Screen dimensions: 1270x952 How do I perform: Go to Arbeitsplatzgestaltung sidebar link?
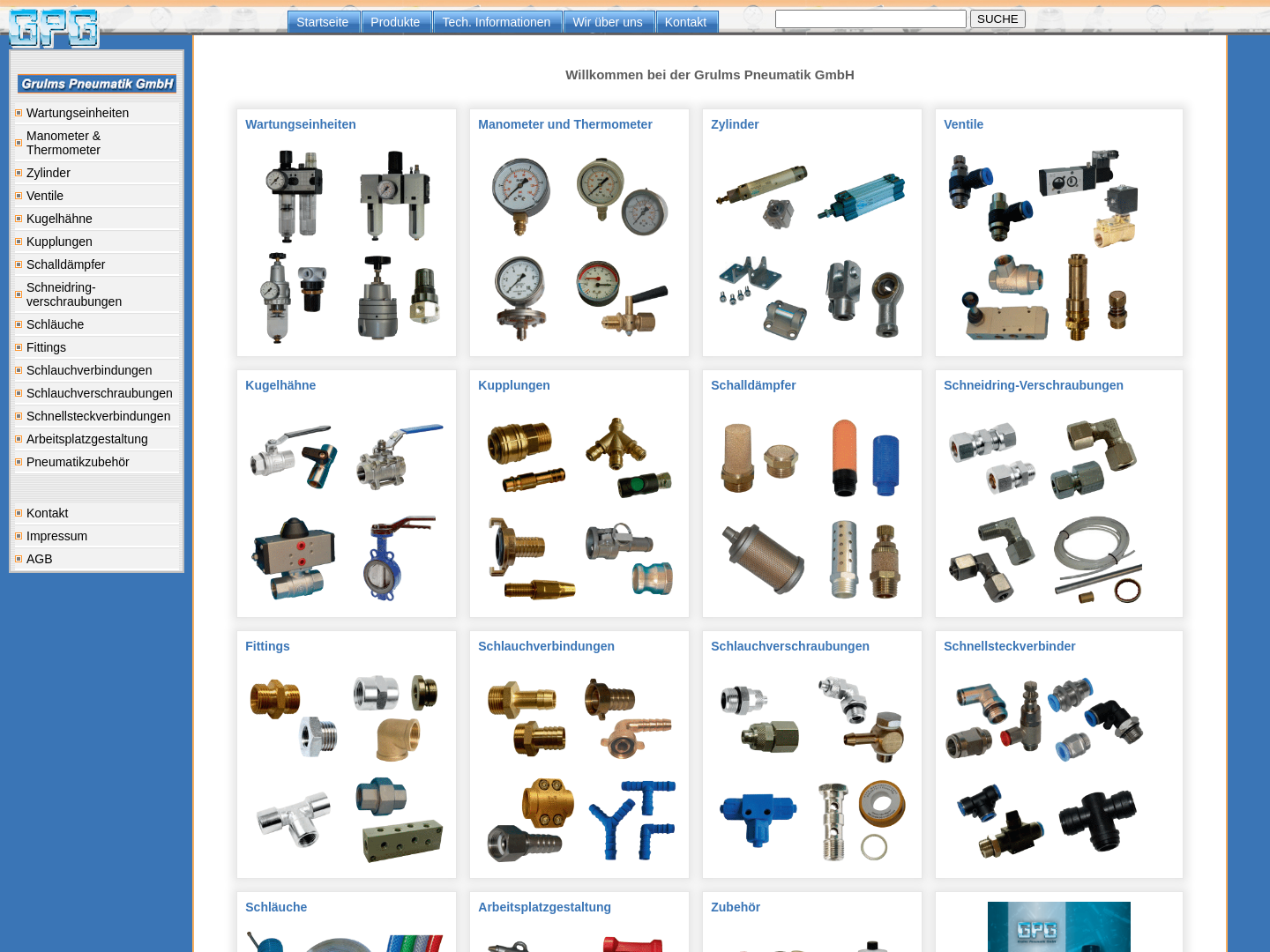(x=97, y=439)
